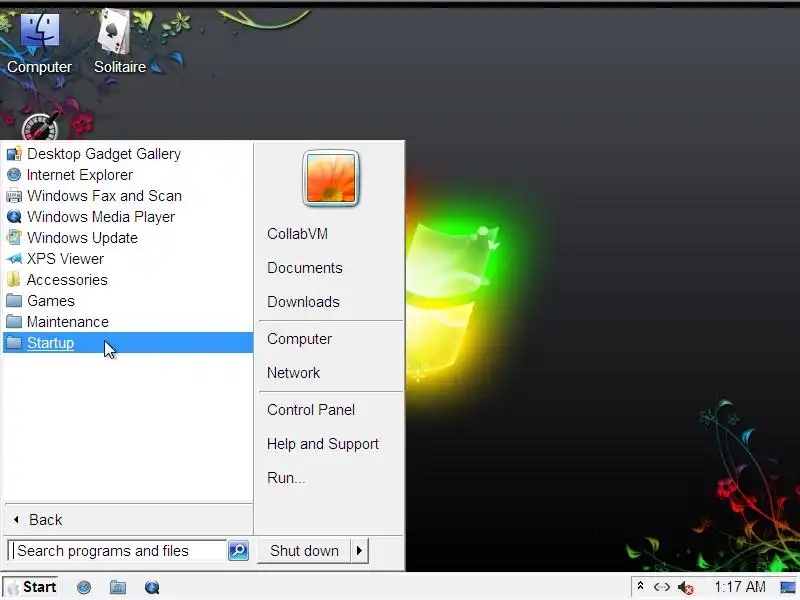This screenshot has height=600, width=800.
Task: Open the Solitaire desktop shortcut
Action: (119, 43)
